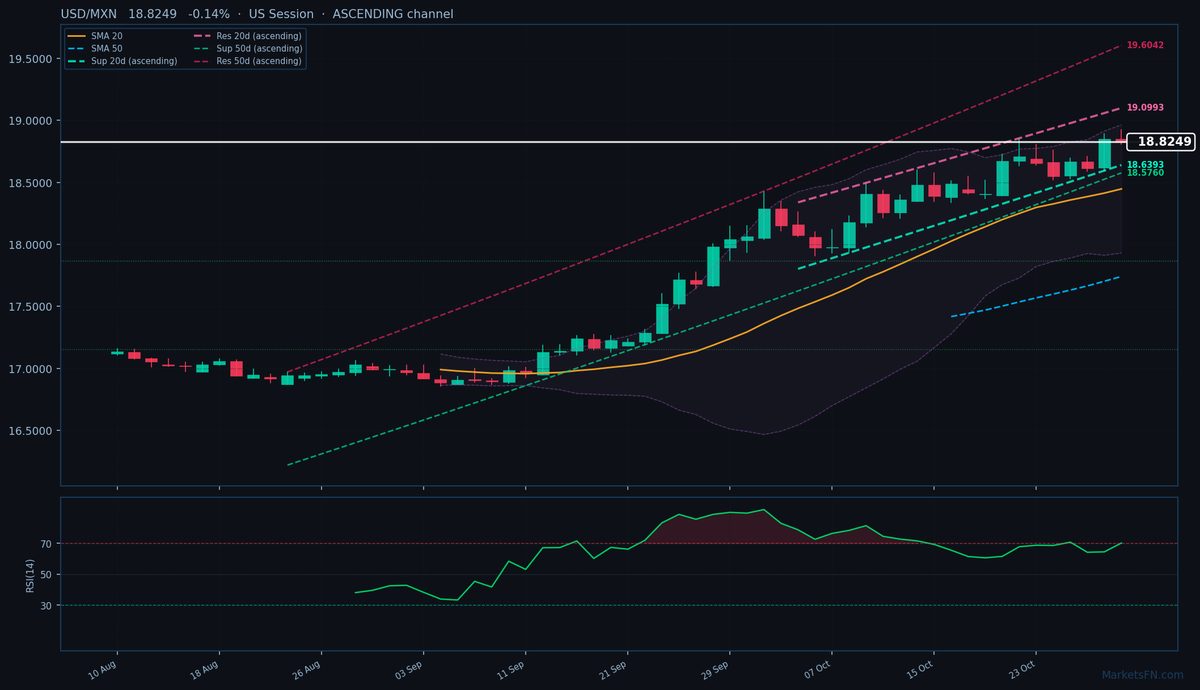Click the 17.5000 price axis tick
Screen dimensions: 1200x690
click(x=30, y=307)
